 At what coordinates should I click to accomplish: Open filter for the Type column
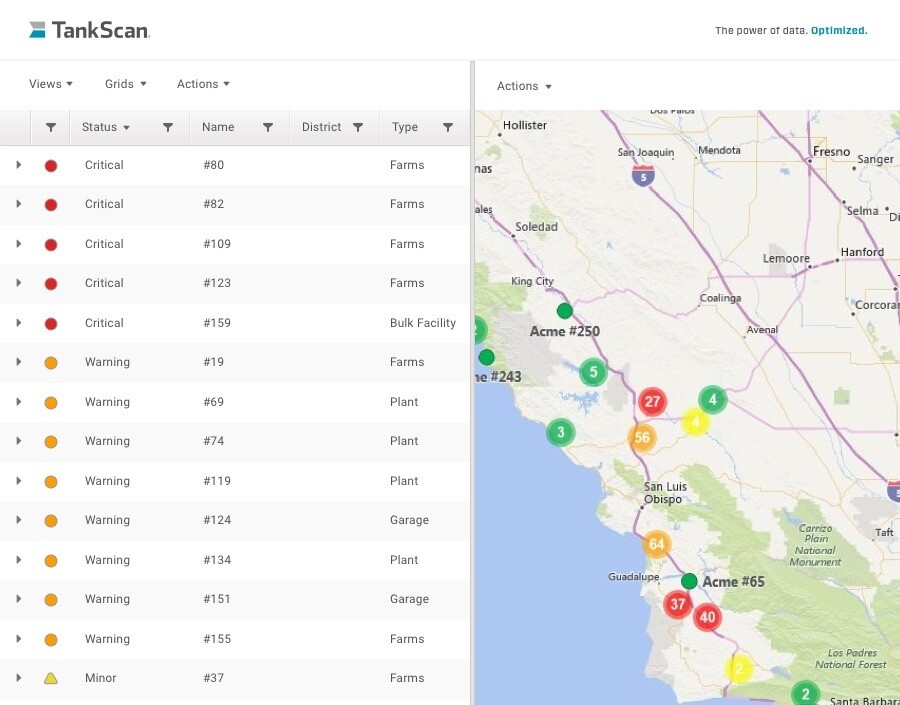(448, 127)
